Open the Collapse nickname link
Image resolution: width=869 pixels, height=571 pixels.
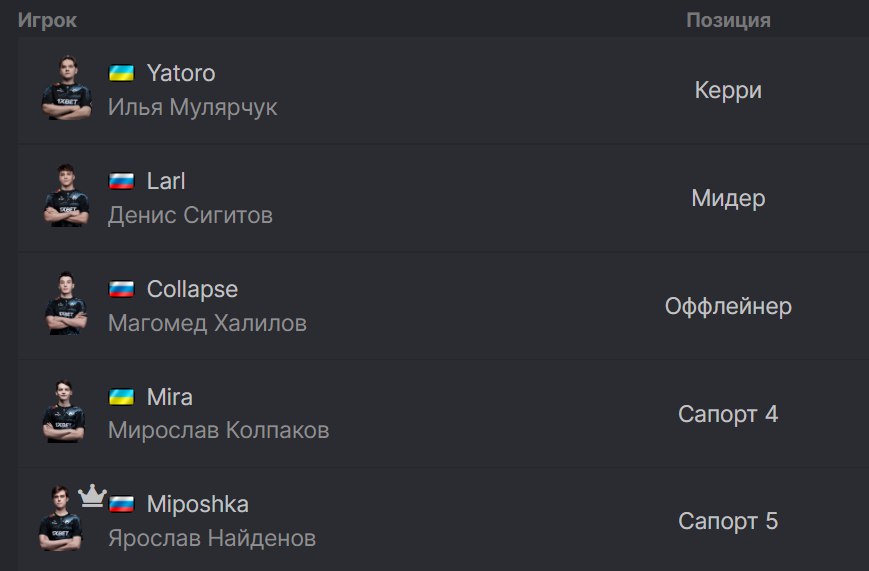pos(192,289)
